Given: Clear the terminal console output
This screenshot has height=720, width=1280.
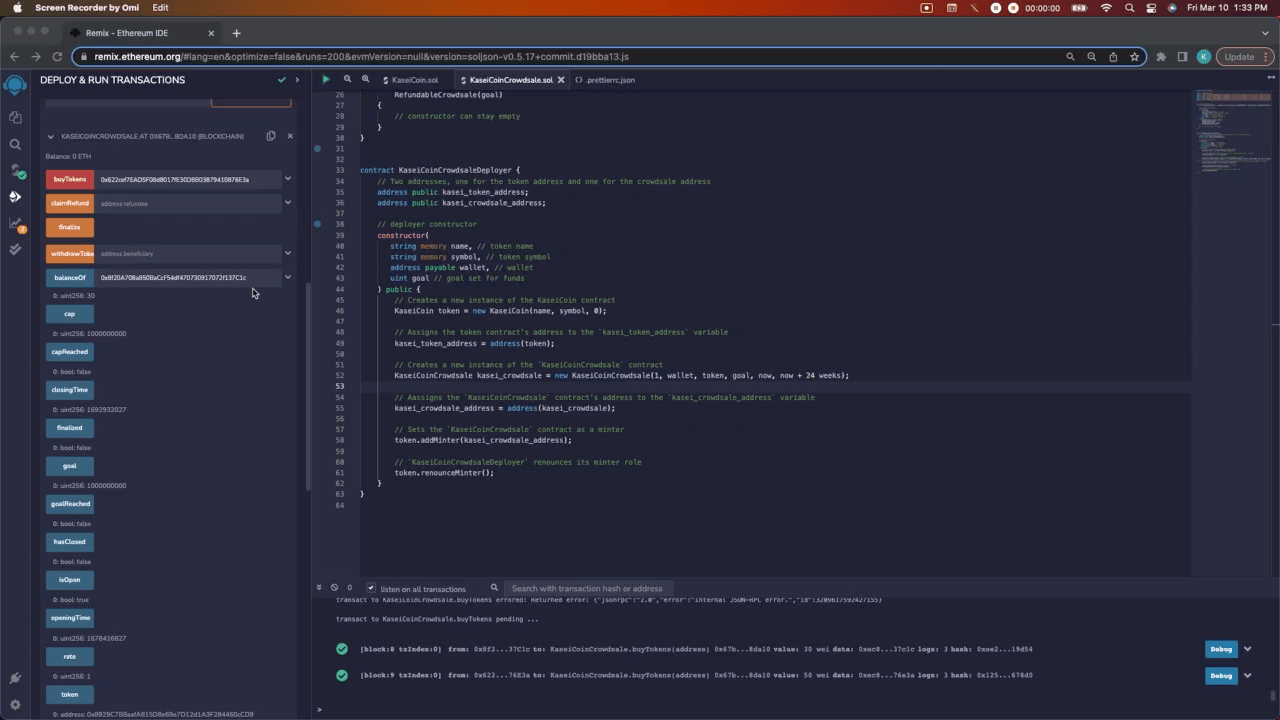Looking at the screenshot, I should click(x=335, y=588).
